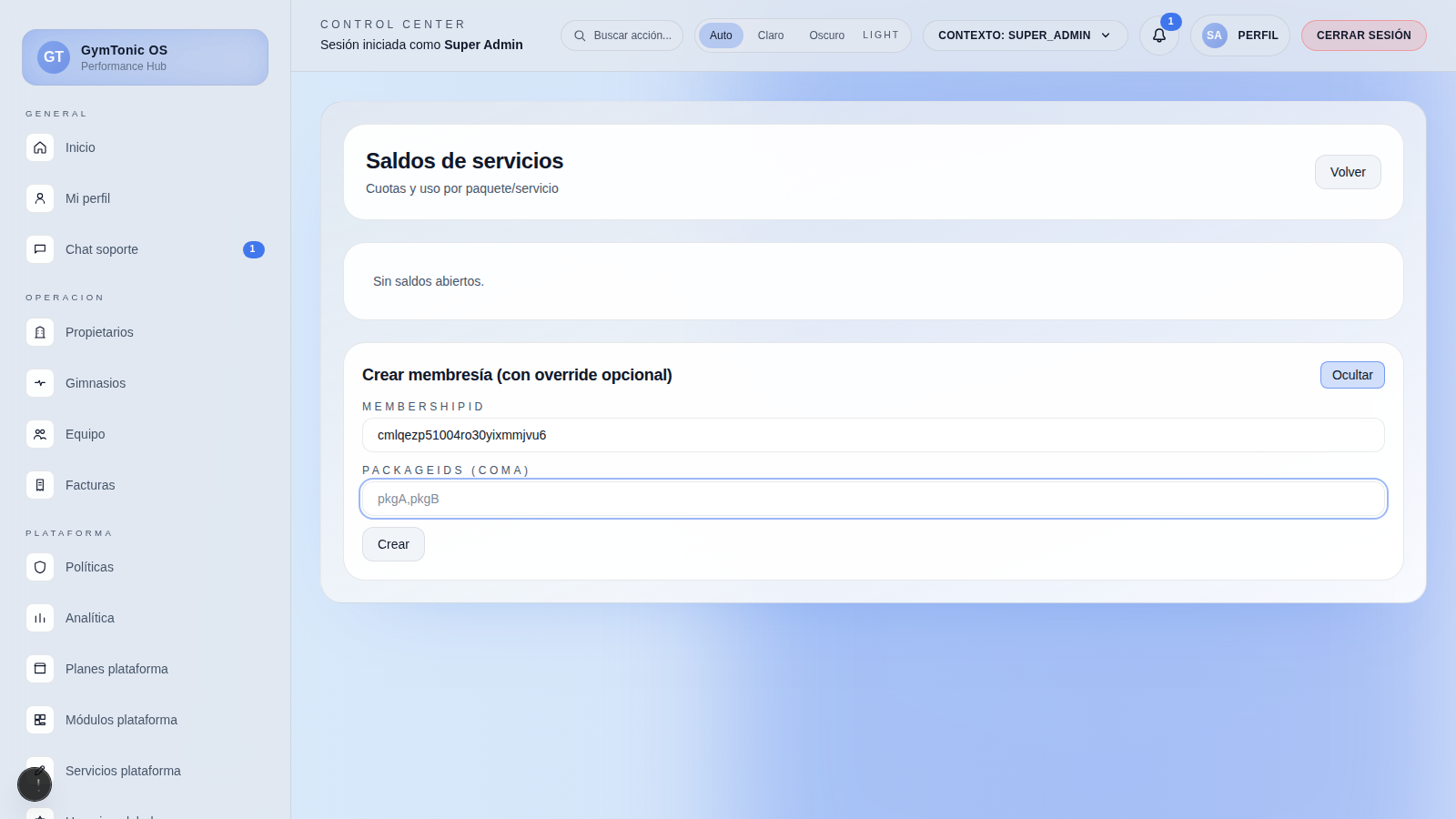Open Mi perfil user icon
This screenshot has width=1456, height=819.
tap(40, 198)
